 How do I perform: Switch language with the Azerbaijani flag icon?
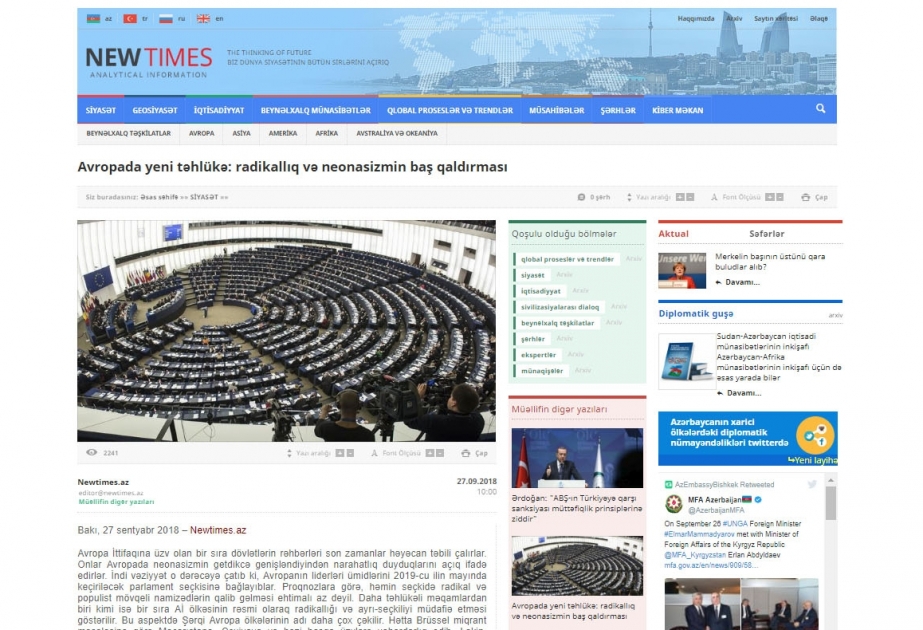click(x=94, y=19)
